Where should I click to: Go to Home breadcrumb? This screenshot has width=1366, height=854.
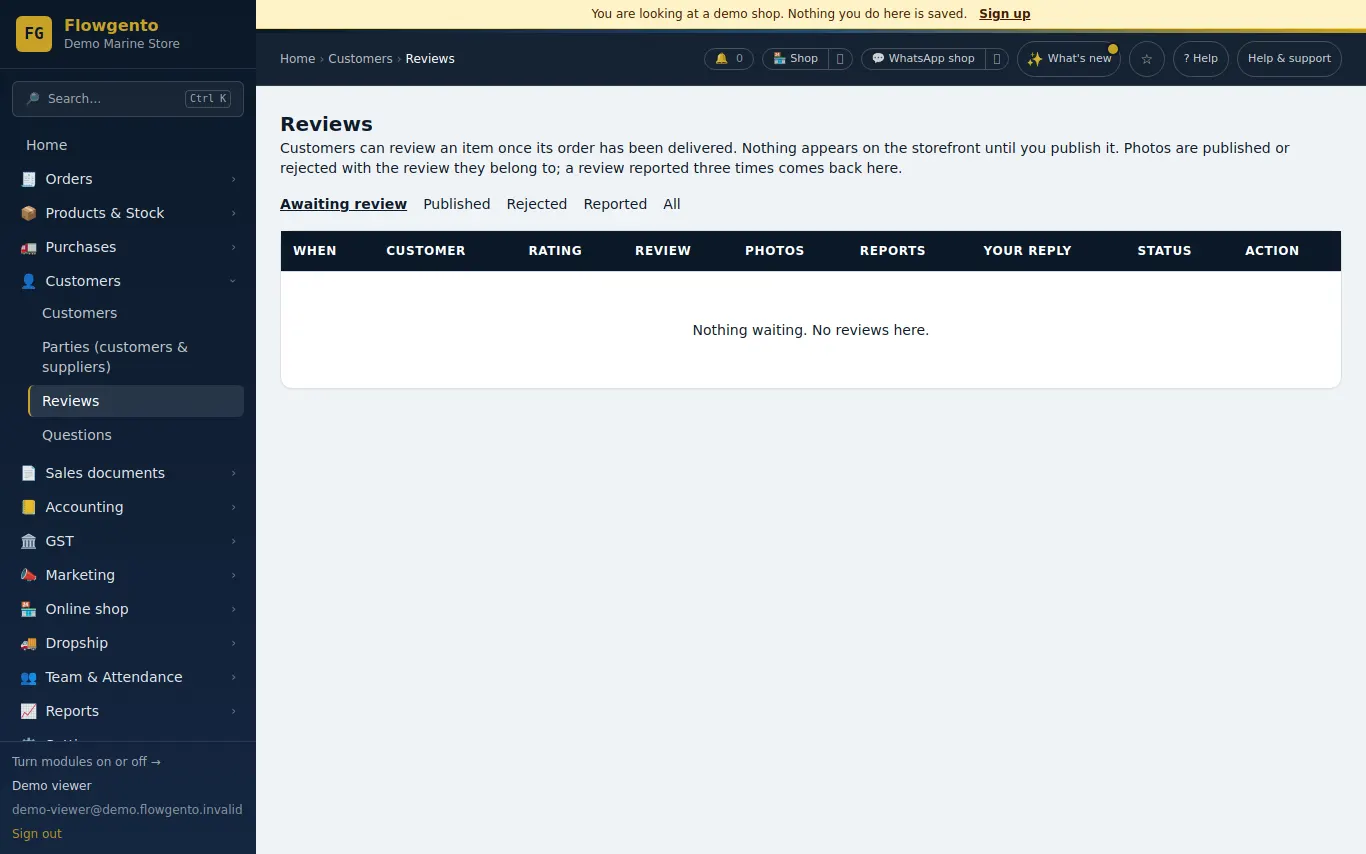(297, 59)
